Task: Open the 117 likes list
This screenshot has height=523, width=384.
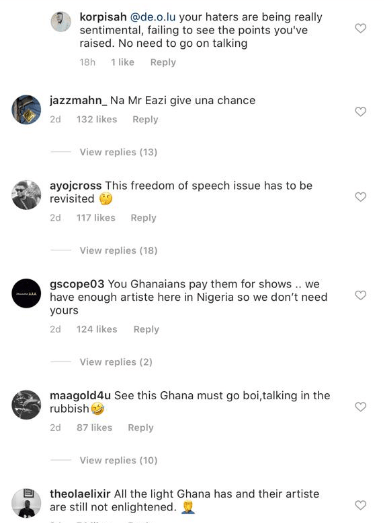Action: pyautogui.click(x=96, y=218)
